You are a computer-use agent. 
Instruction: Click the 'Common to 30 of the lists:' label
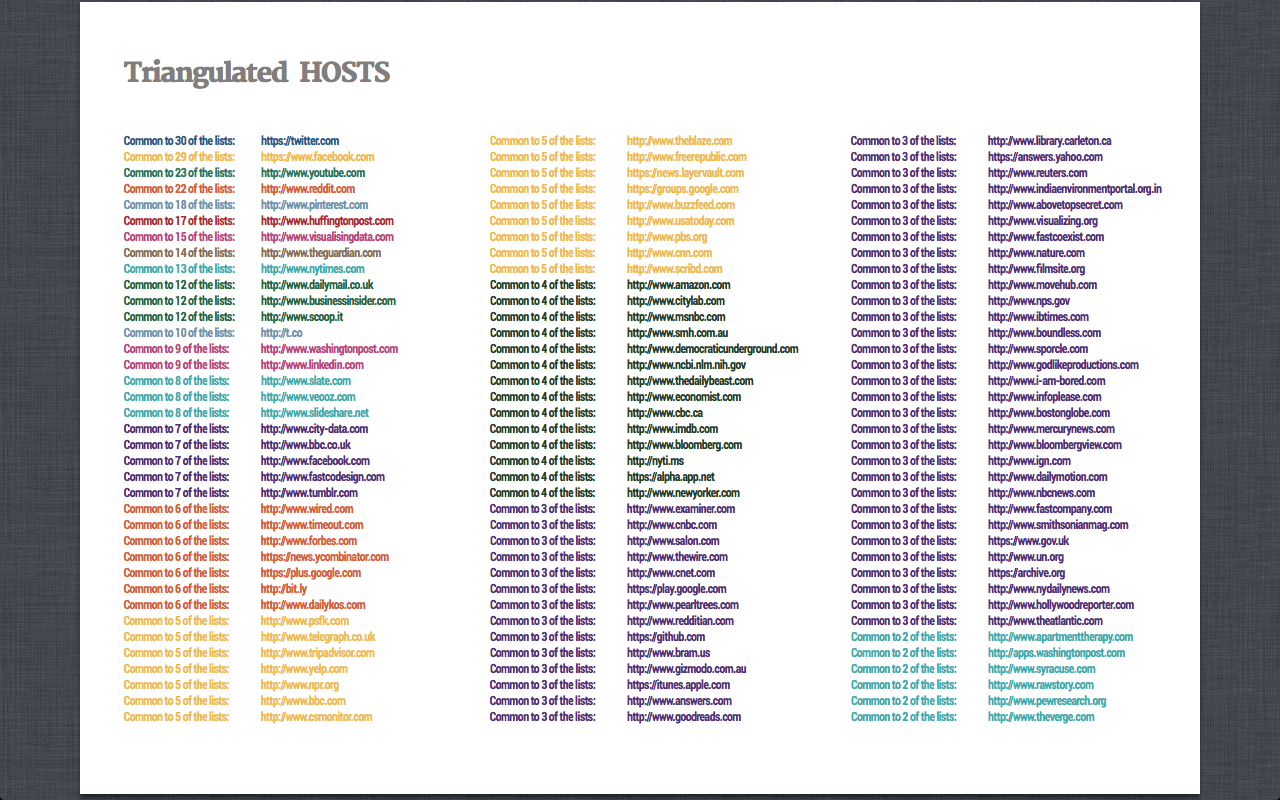[180, 141]
